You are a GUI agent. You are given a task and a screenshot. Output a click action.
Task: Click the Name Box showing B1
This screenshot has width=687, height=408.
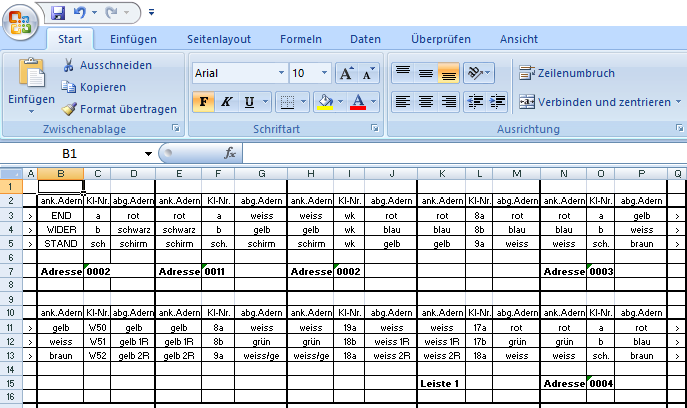(x=70, y=154)
